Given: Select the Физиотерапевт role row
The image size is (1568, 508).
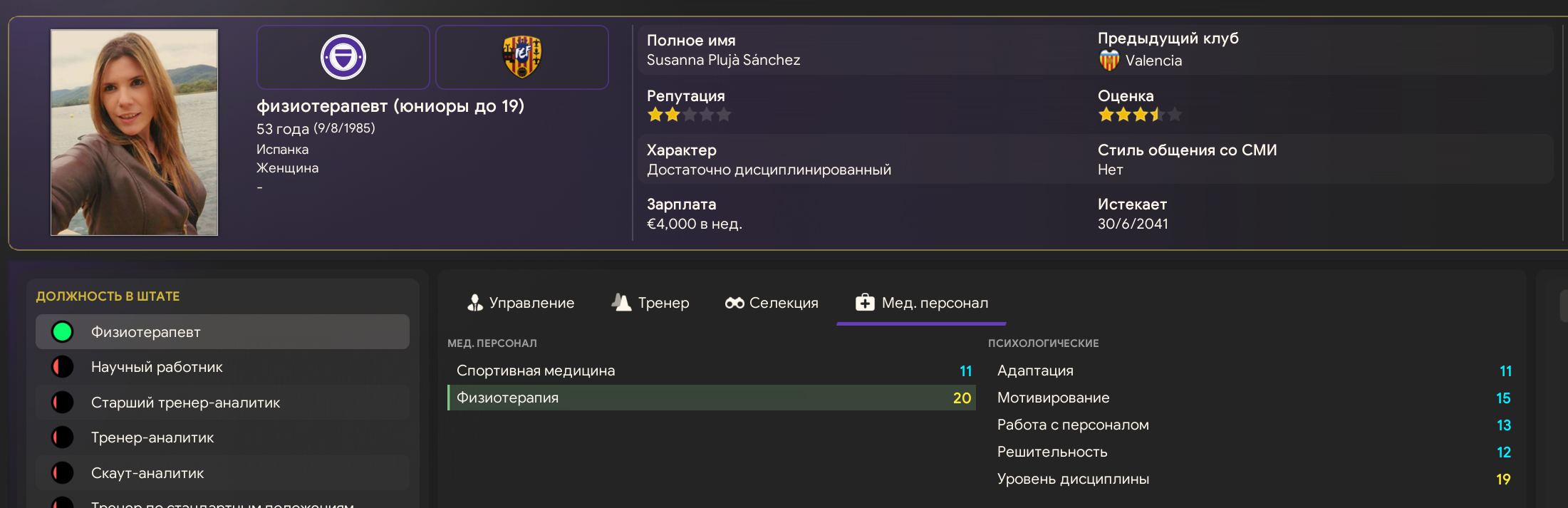Looking at the screenshot, I should (222, 332).
